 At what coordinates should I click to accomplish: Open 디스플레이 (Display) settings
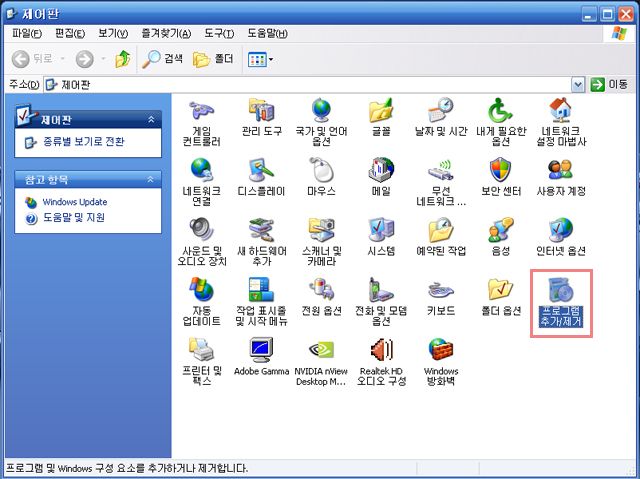(262, 177)
